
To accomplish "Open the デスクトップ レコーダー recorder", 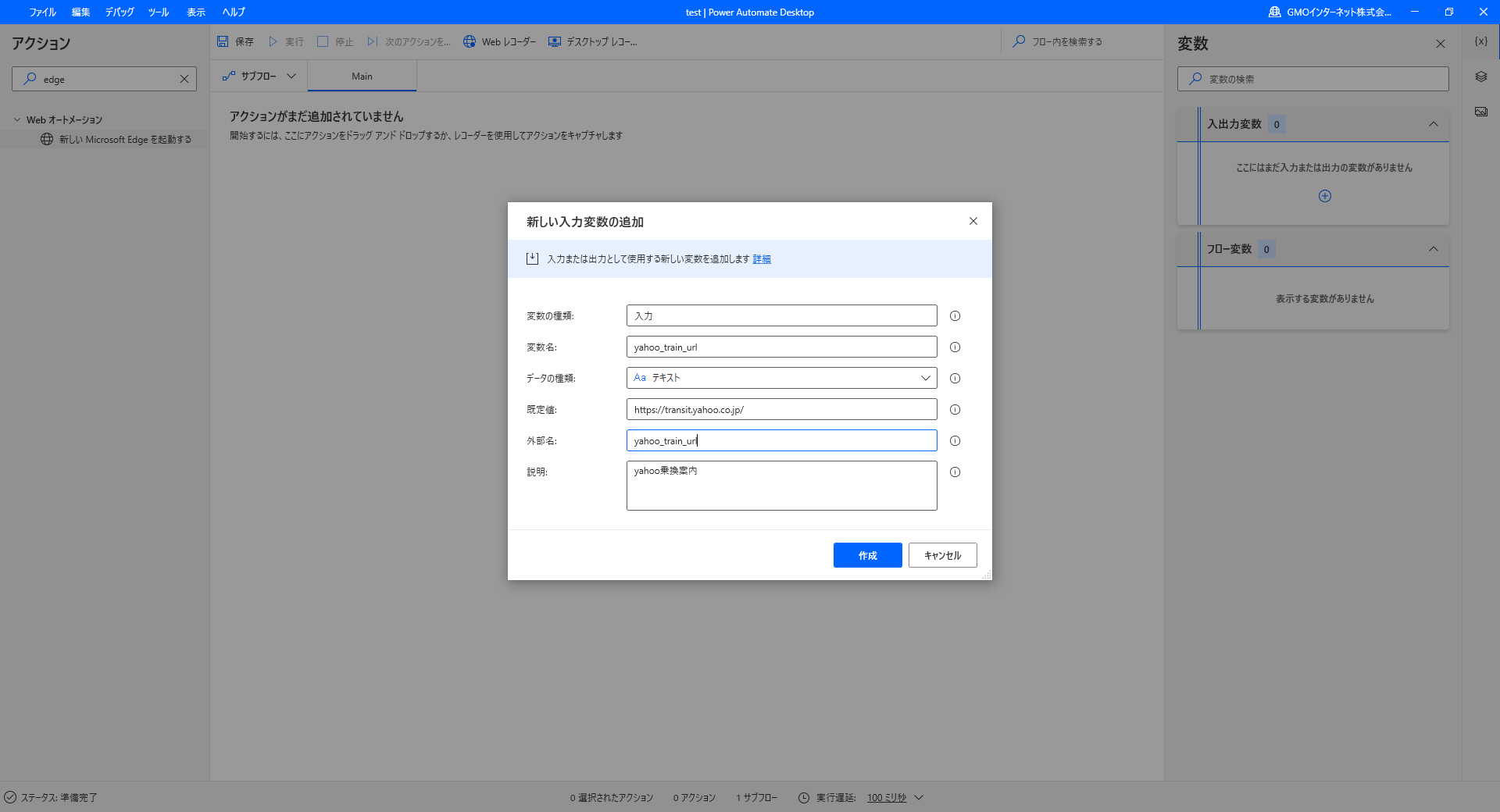I will point(592,41).
